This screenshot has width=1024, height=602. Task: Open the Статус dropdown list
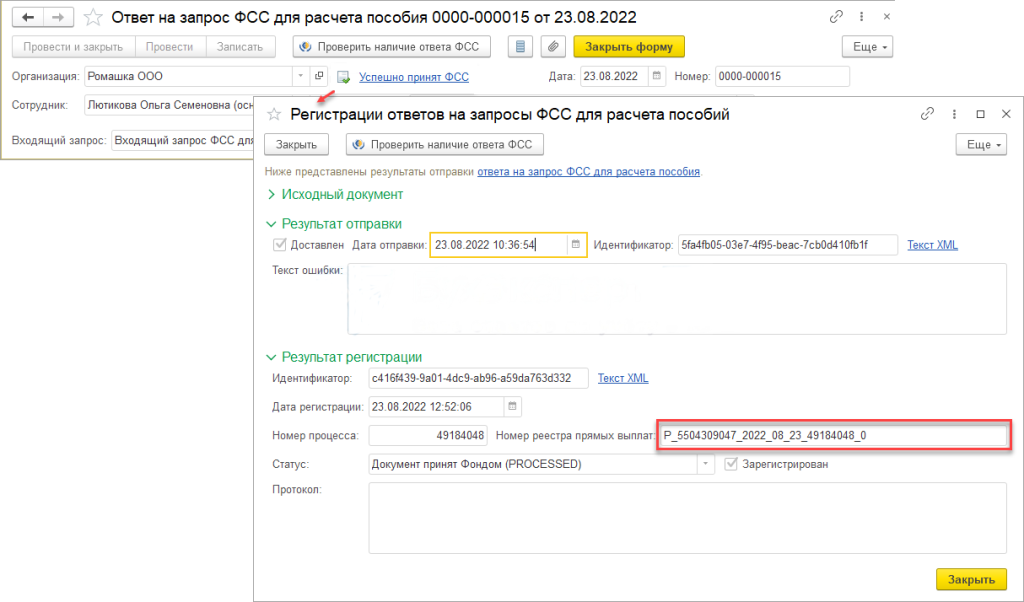click(706, 464)
